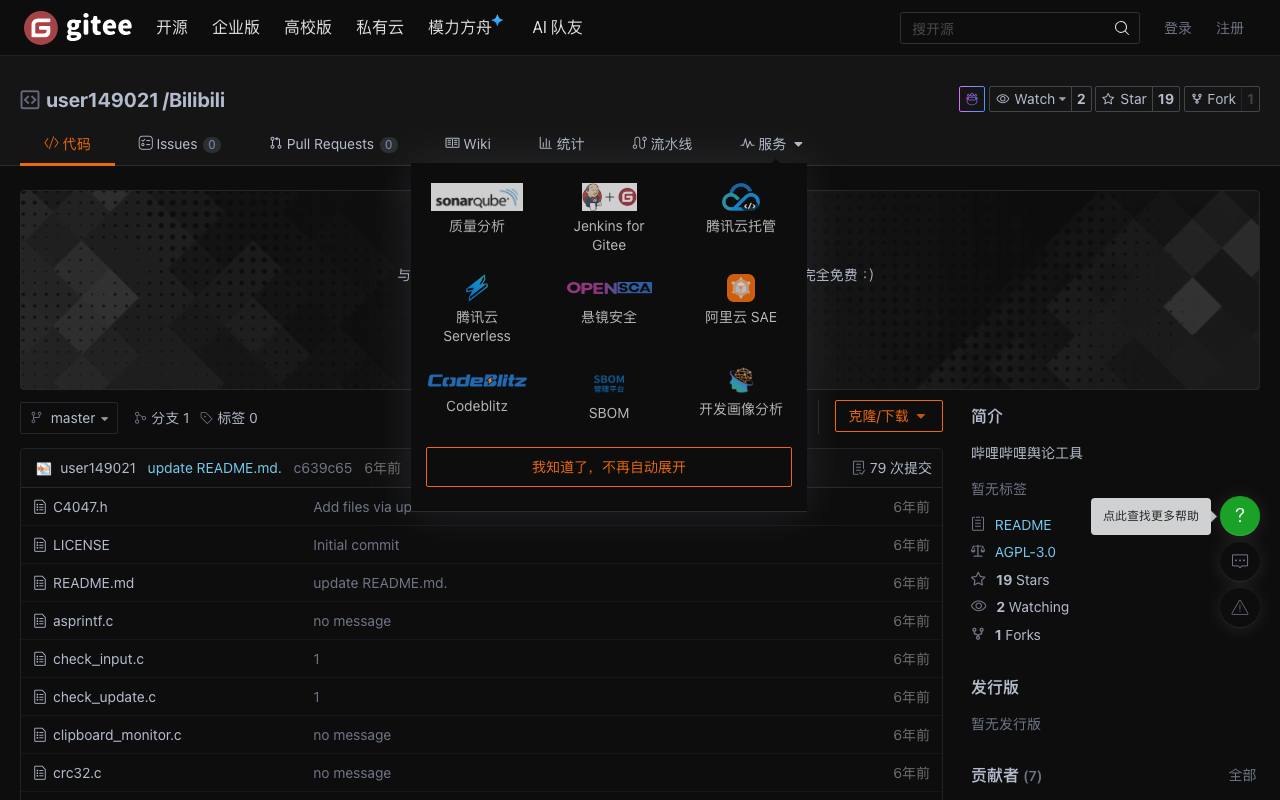Click AI 队友 in the top navigation
The image size is (1280, 800).
click(557, 28)
